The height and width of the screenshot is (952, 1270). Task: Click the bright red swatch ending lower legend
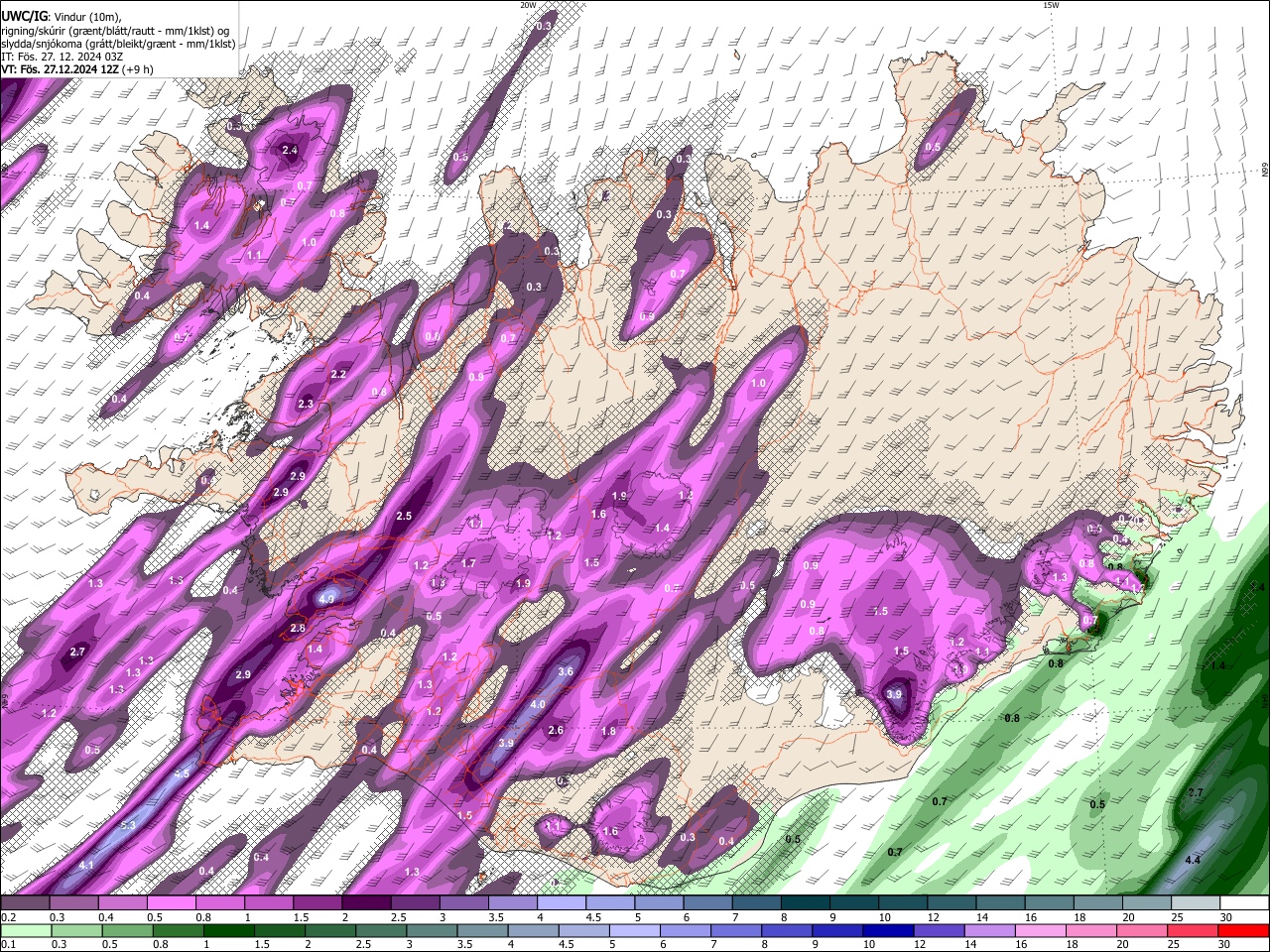tap(1243, 930)
